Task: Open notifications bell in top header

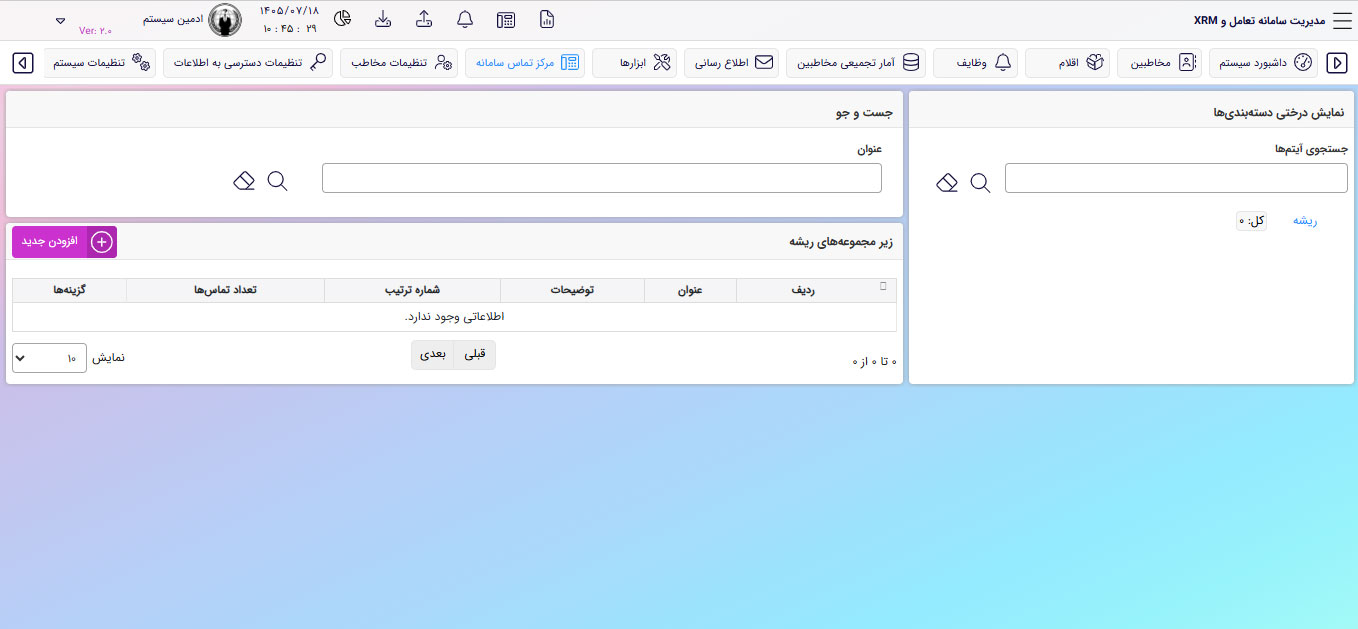Action: (x=465, y=20)
